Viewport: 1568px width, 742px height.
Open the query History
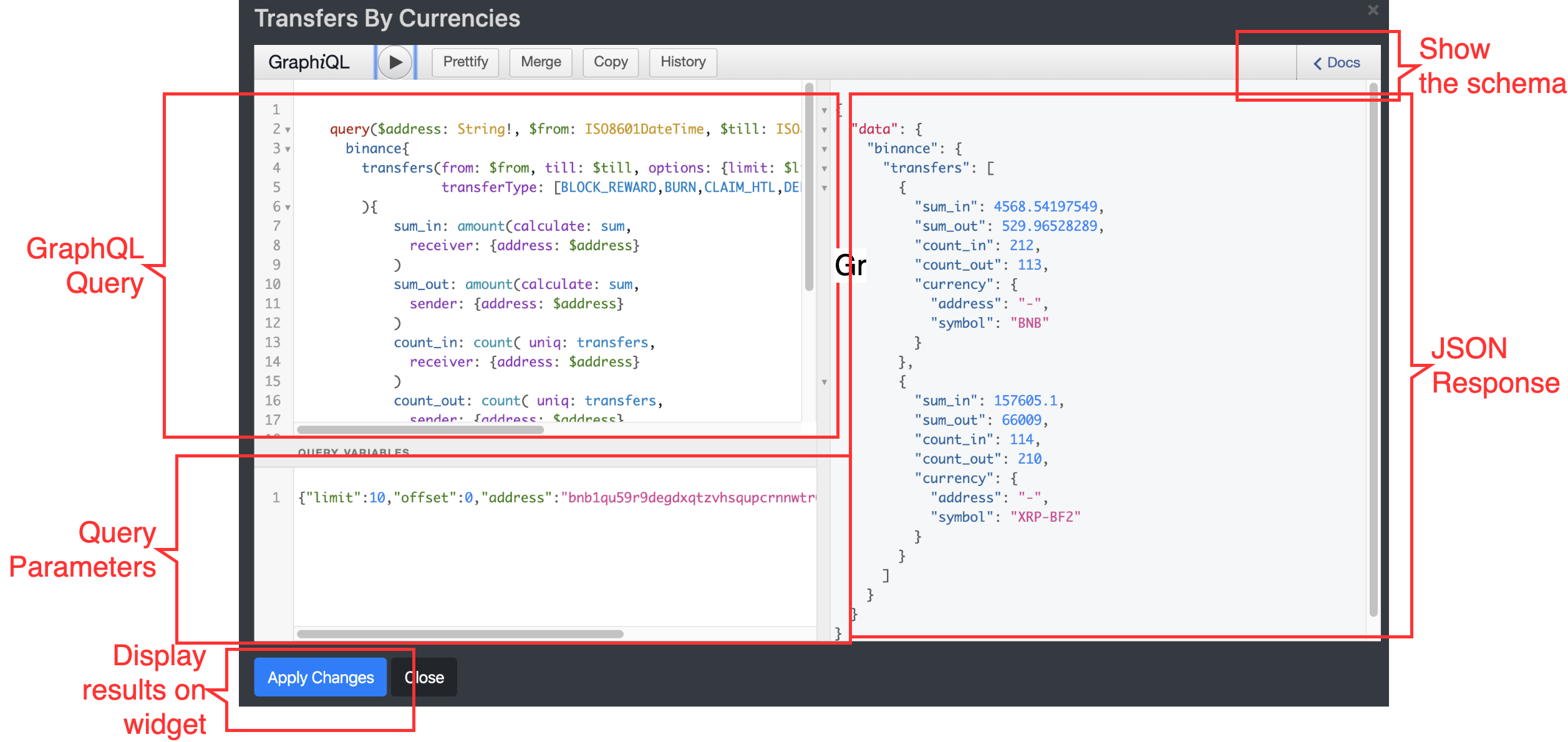click(x=682, y=62)
